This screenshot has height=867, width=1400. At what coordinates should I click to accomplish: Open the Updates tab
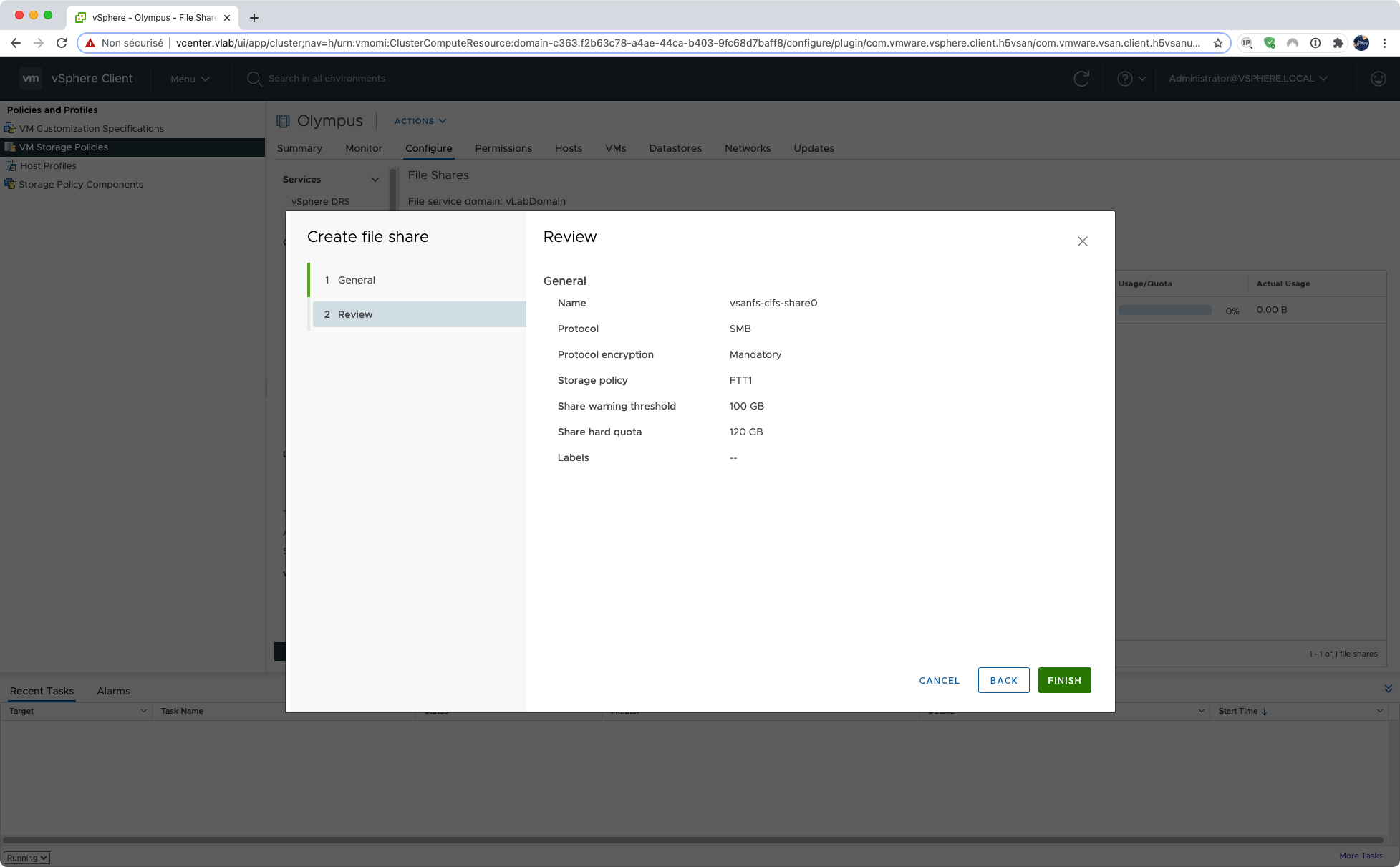pyautogui.click(x=814, y=148)
